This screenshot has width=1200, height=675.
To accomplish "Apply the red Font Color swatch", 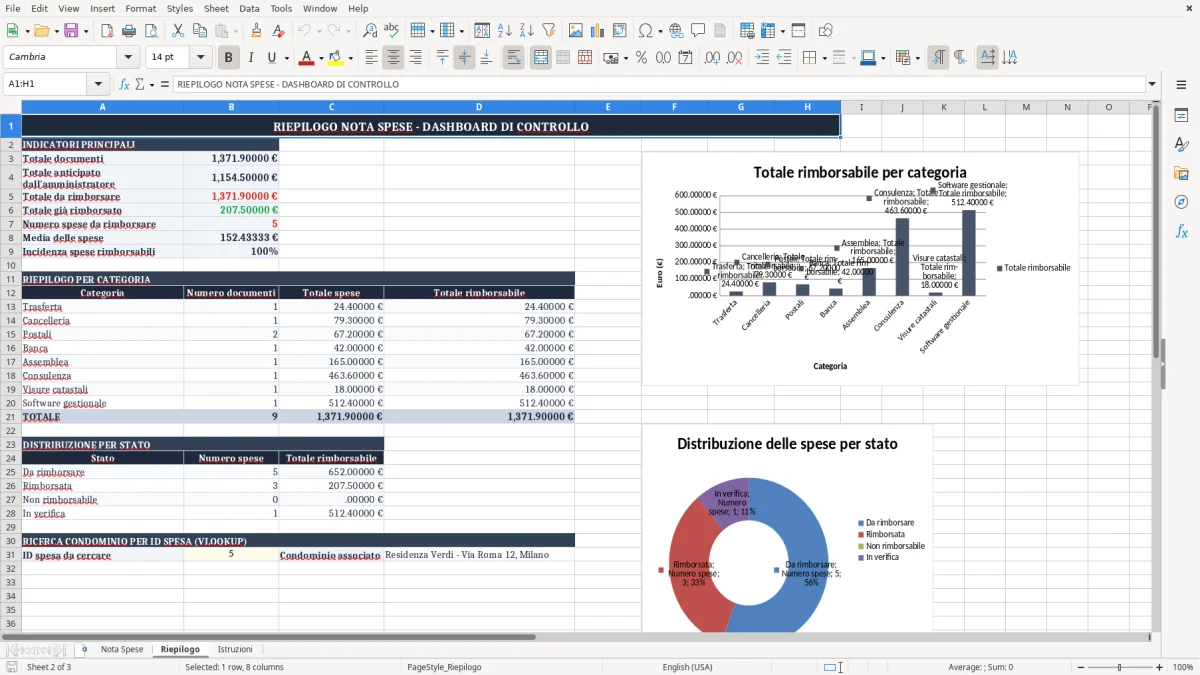I will 307,58.
